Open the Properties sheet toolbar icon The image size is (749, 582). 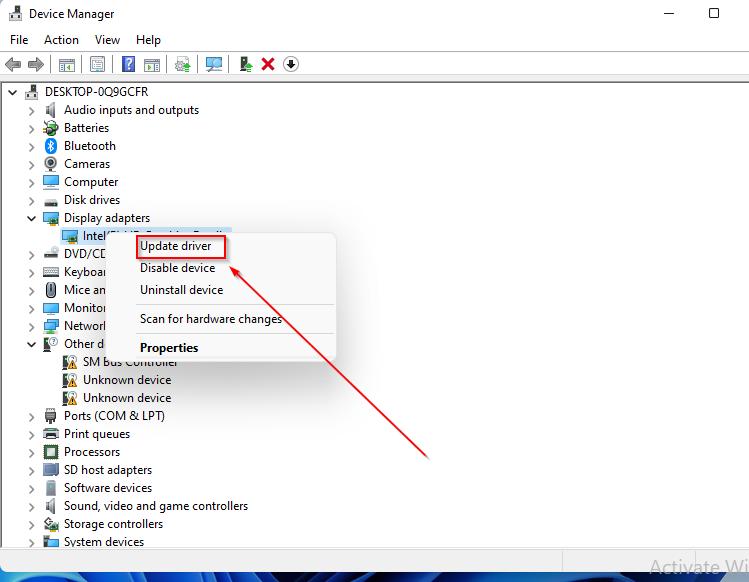97,65
